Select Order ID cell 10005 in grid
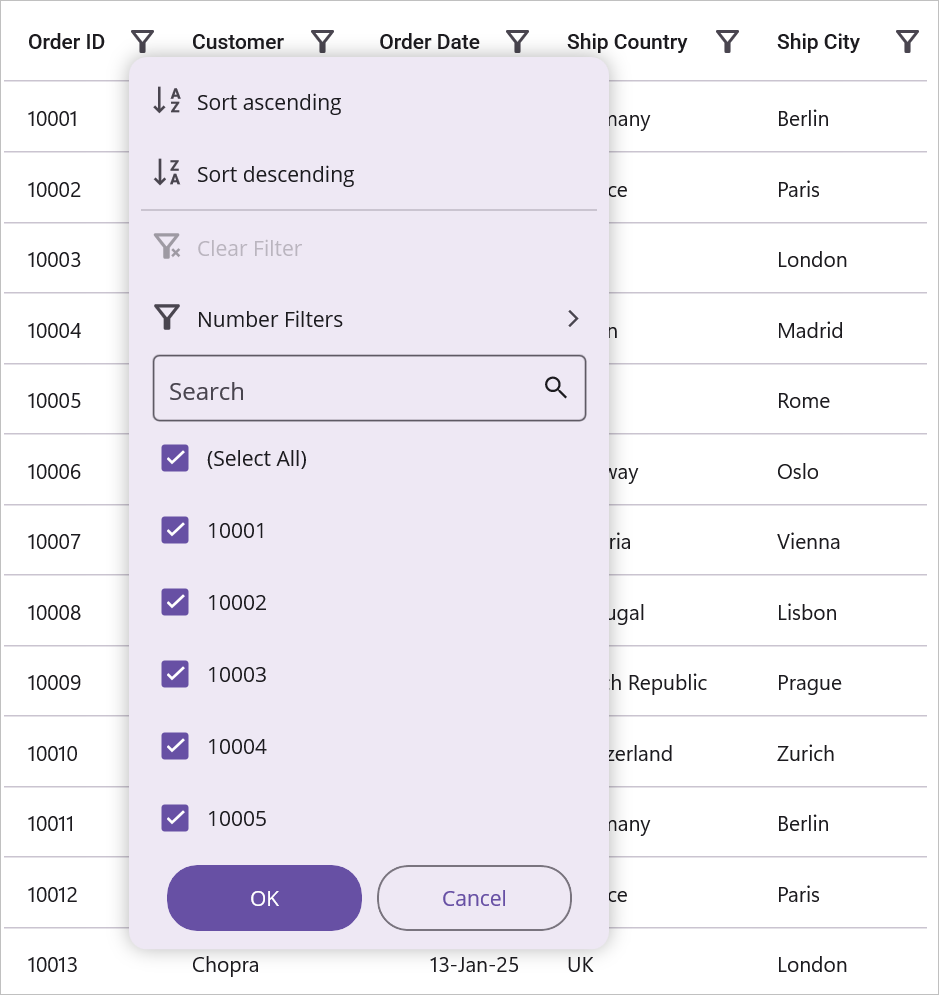 pos(54,400)
